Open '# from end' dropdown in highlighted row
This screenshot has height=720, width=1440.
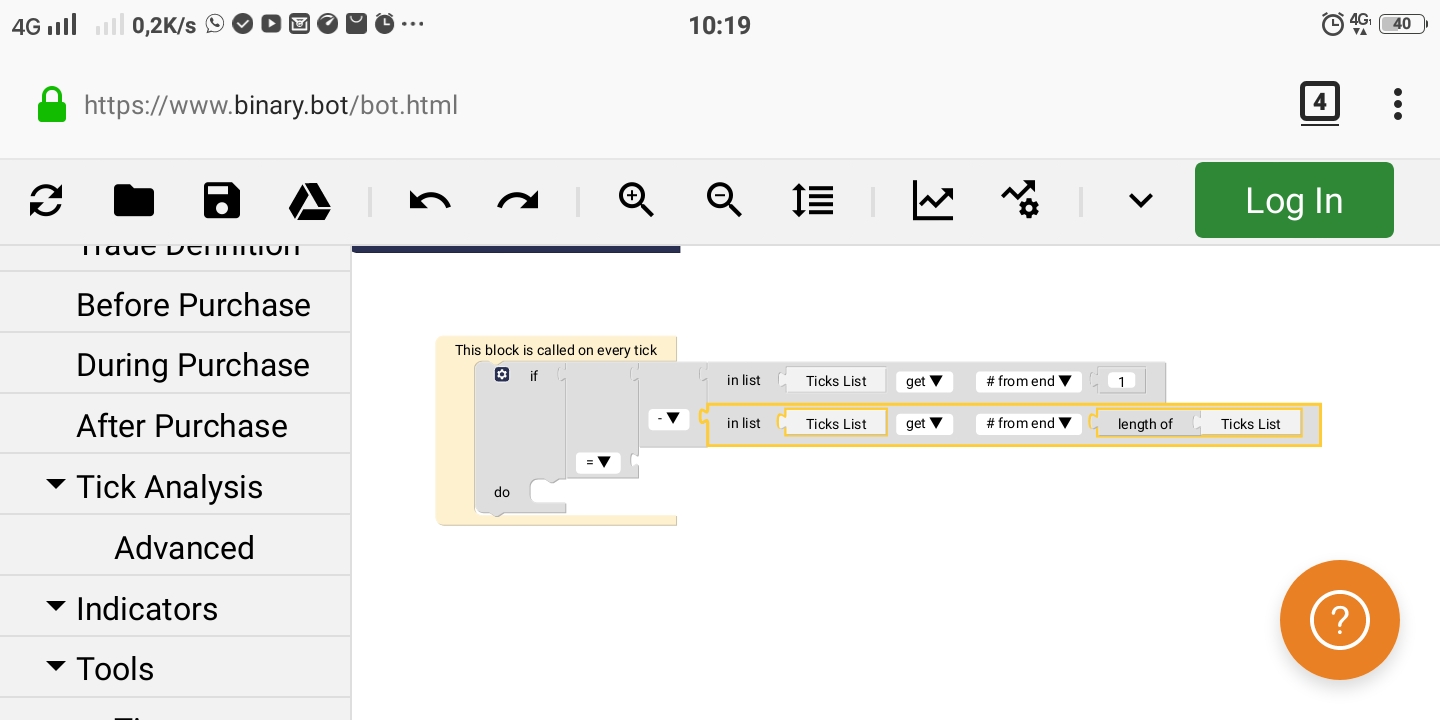point(1029,424)
